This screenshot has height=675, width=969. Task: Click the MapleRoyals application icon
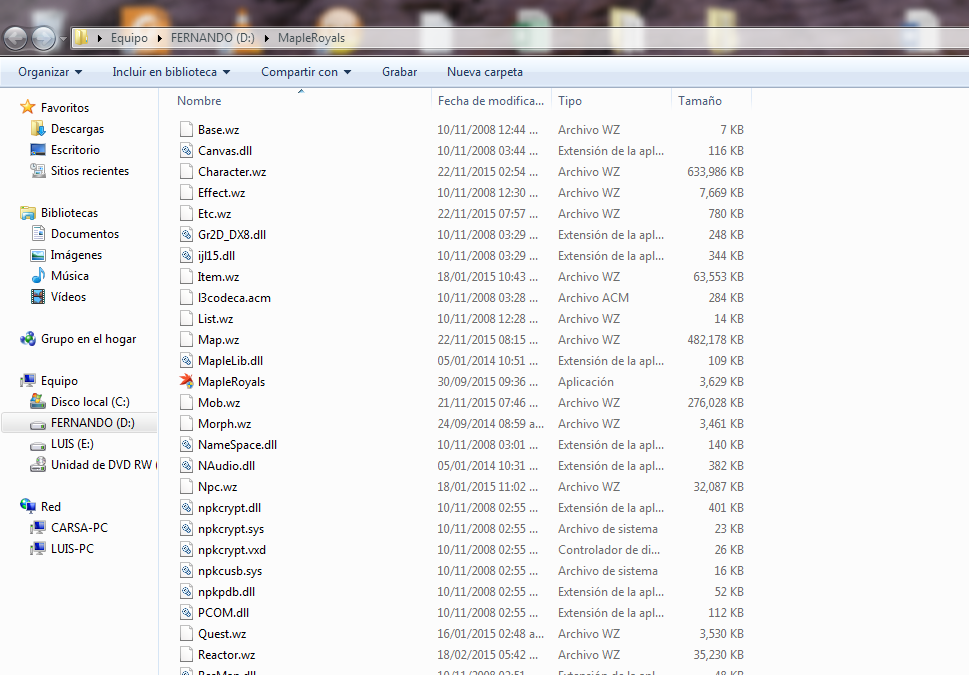[187, 381]
